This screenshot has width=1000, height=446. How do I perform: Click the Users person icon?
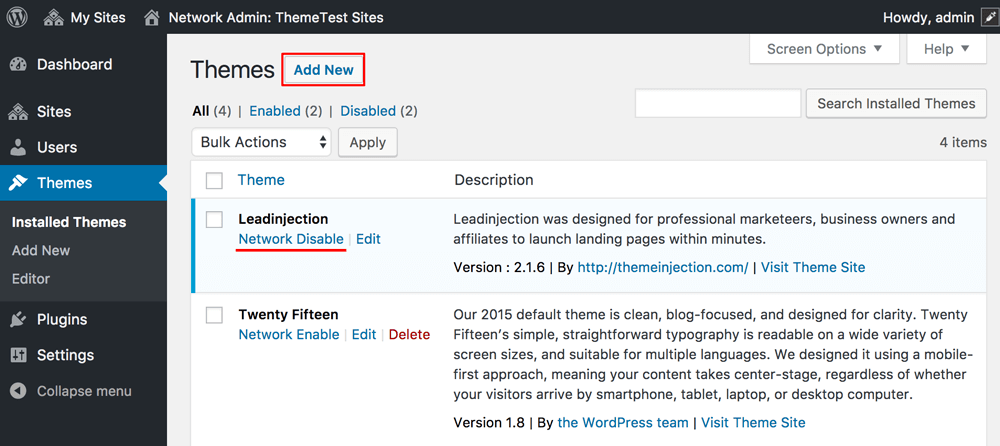18,147
